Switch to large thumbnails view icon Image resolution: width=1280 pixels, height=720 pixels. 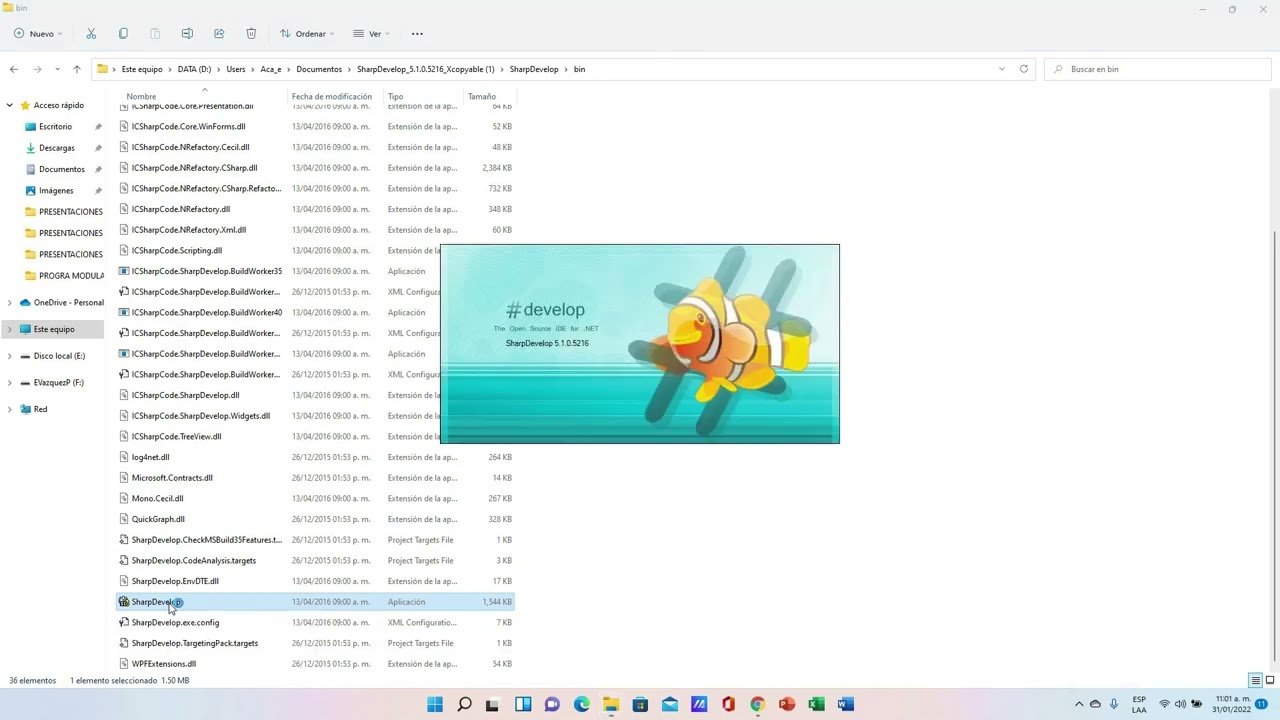[x=1269, y=681]
